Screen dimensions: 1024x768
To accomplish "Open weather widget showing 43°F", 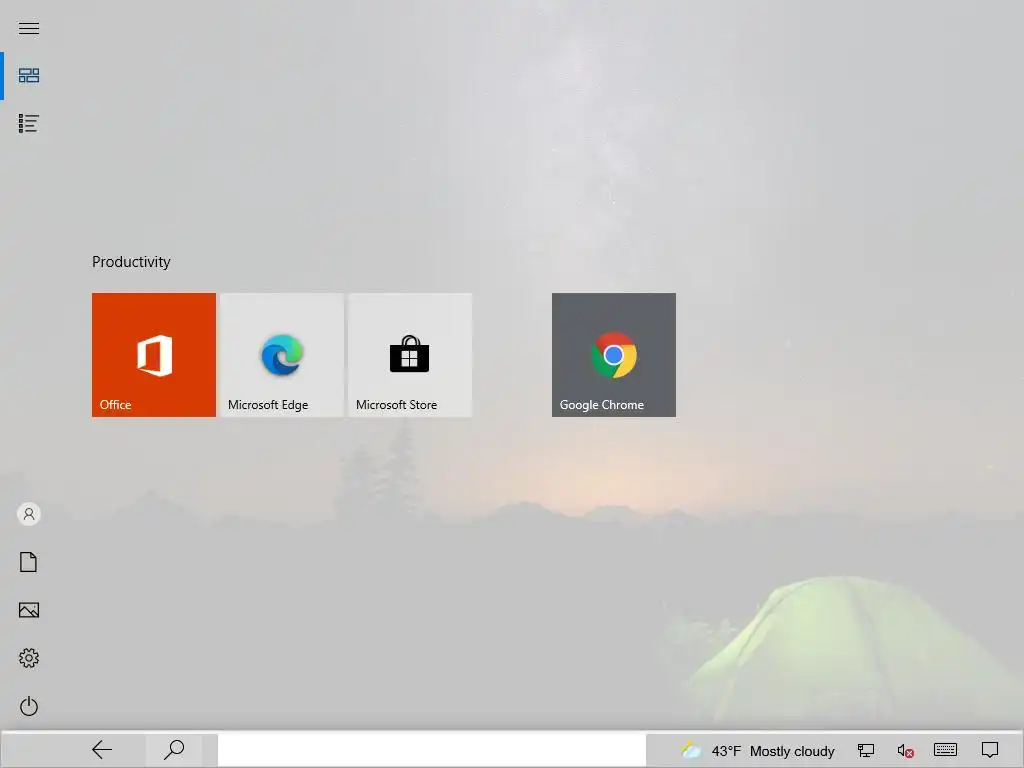I will tap(758, 751).
